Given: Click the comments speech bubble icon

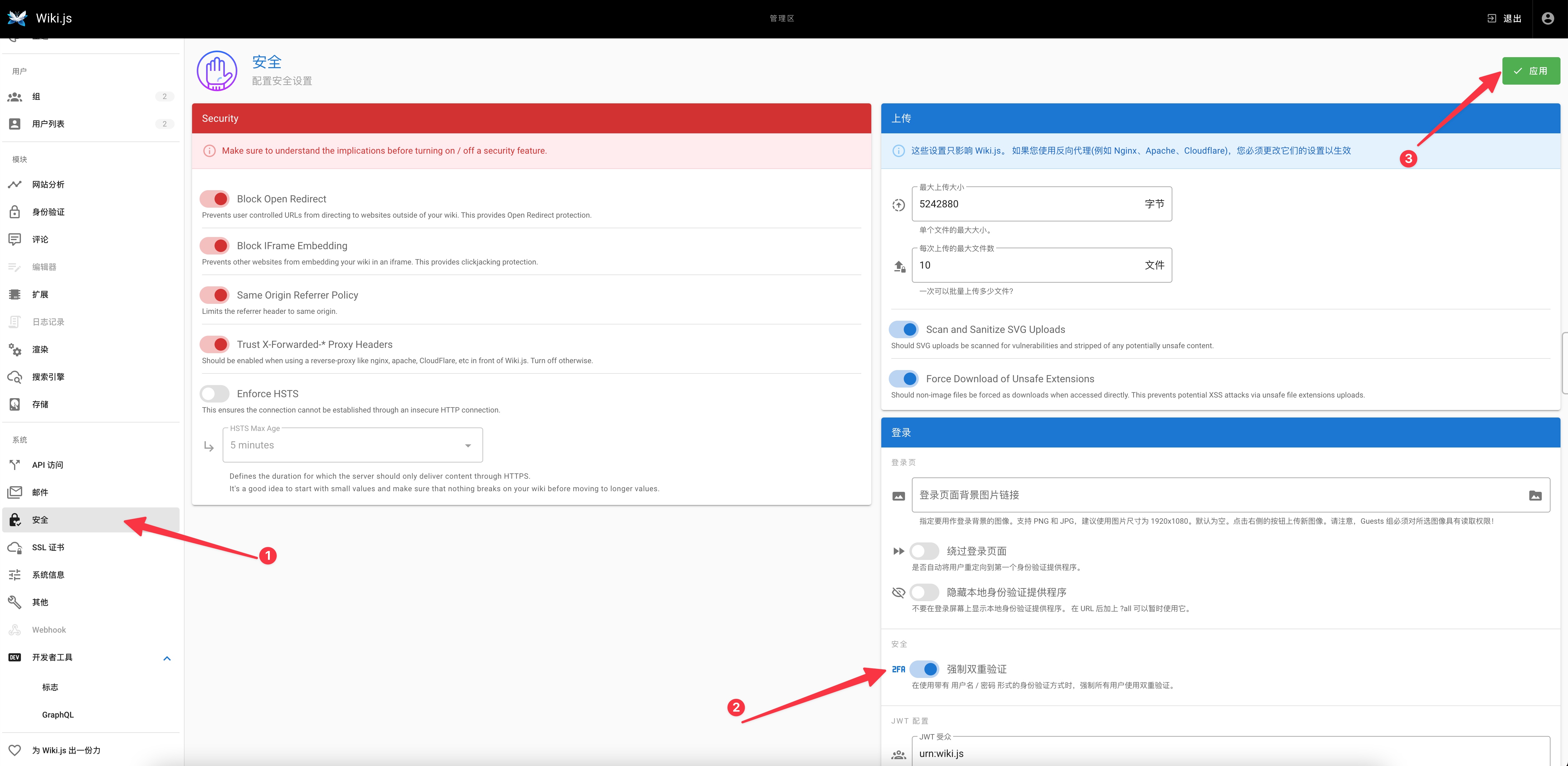Looking at the screenshot, I should (15, 239).
